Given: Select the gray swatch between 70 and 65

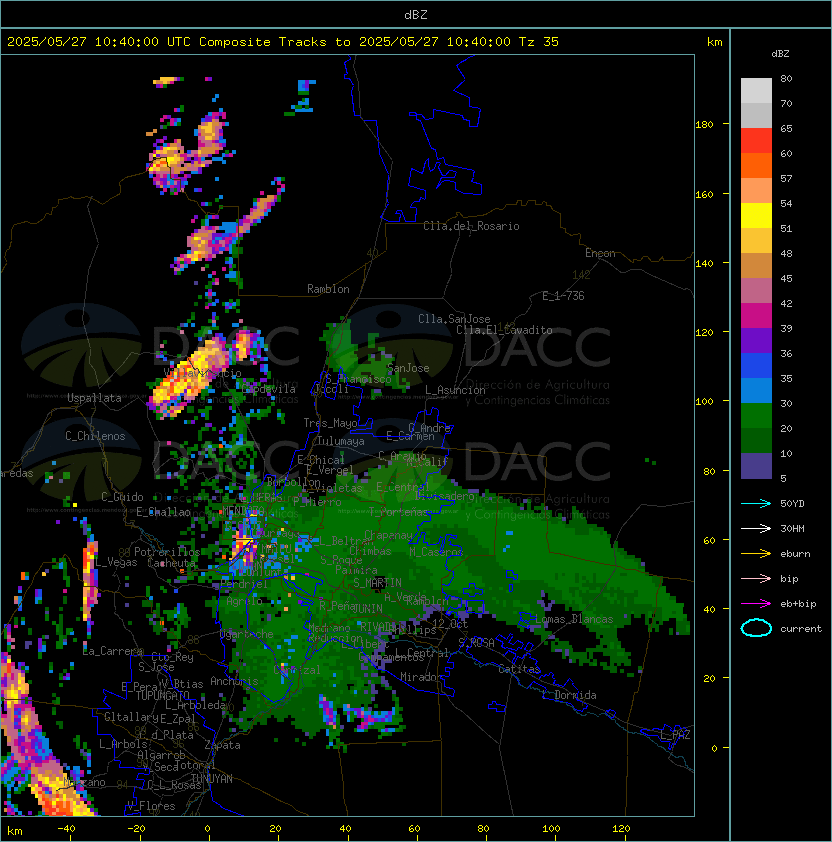Looking at the screenshot, I should point(756,115).
